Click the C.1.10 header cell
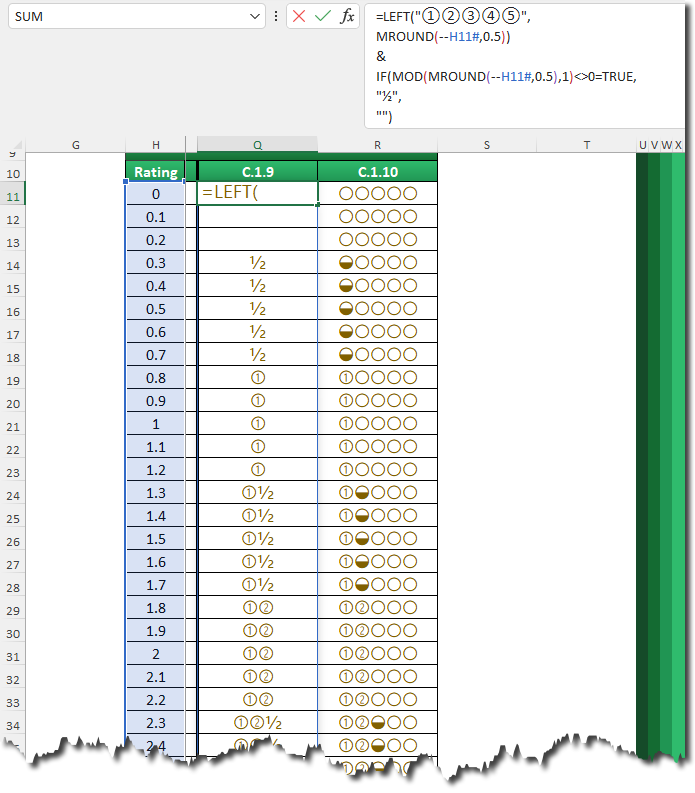 (x=377, y=172)
